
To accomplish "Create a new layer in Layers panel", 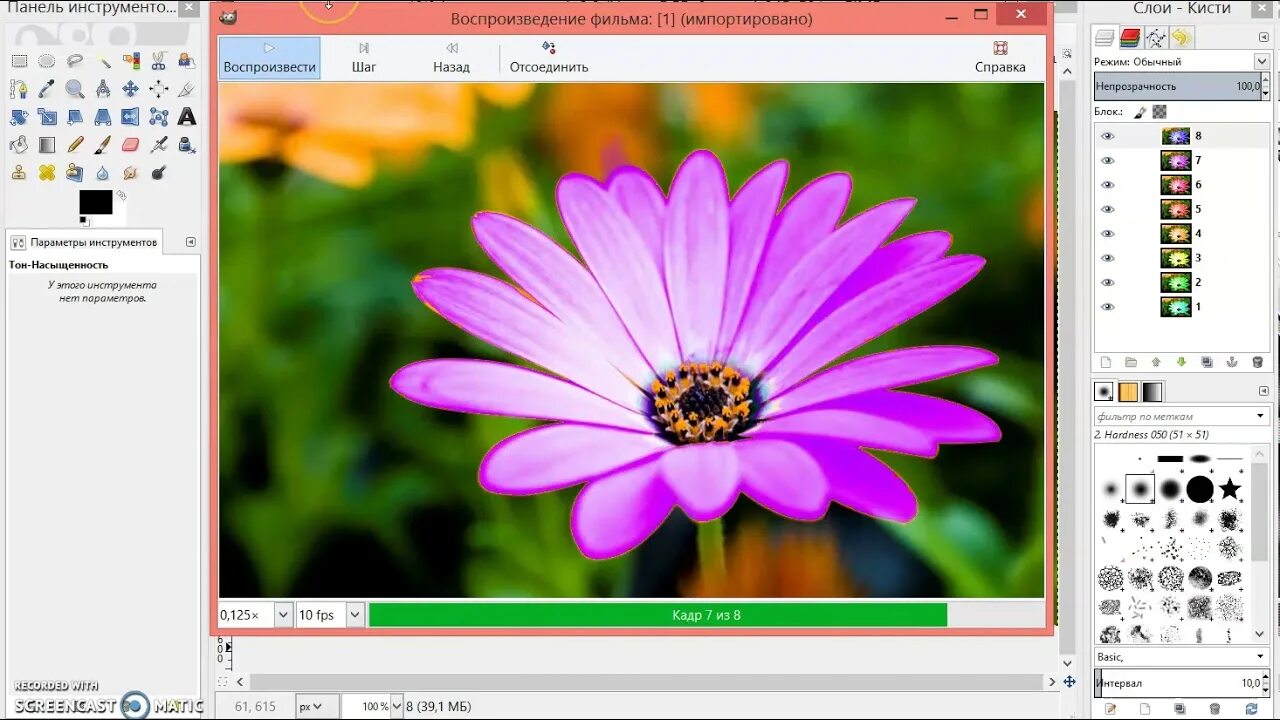I will 1106,362.
